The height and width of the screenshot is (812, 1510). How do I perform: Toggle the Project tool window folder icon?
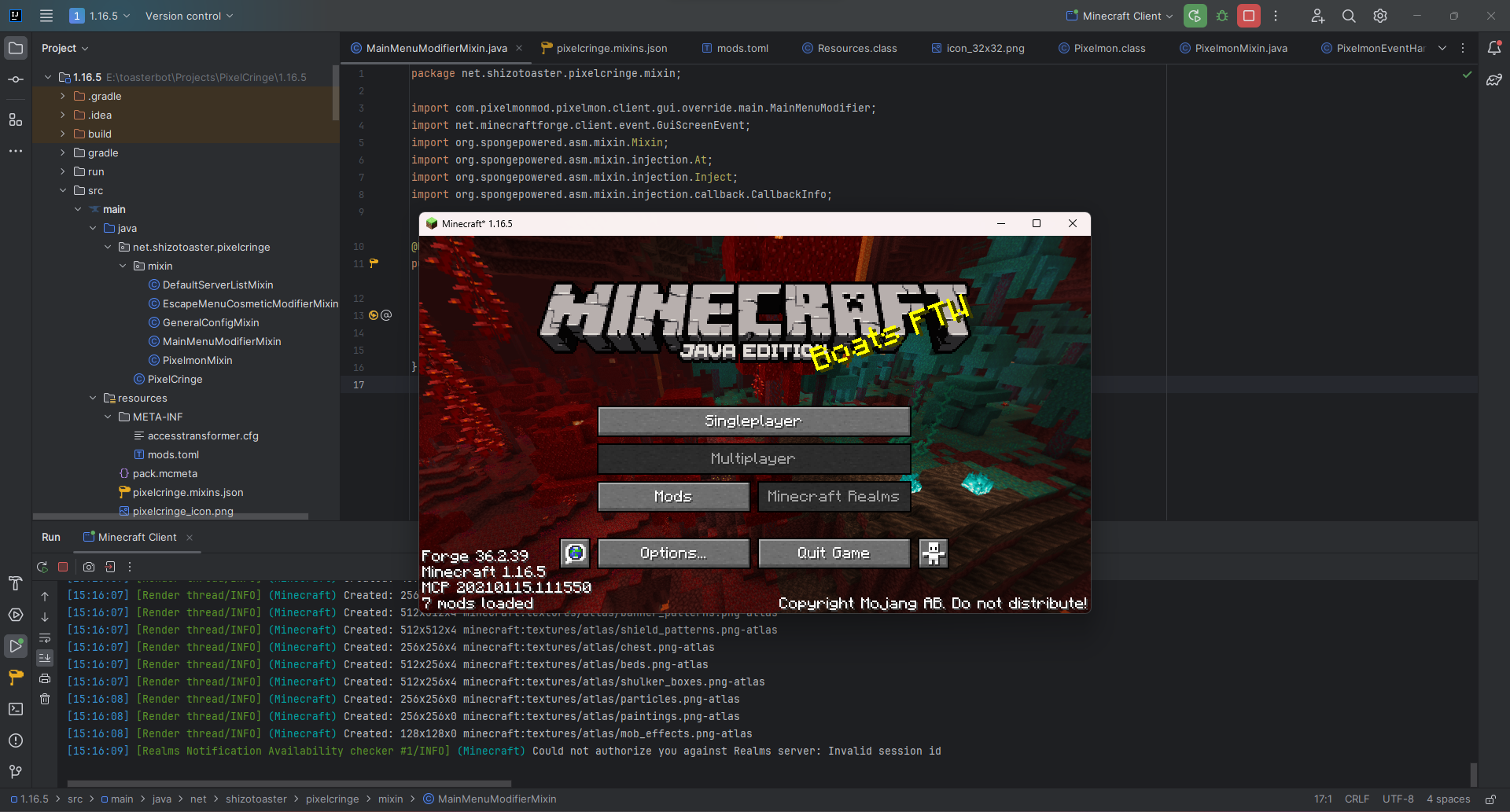point(16,48)
